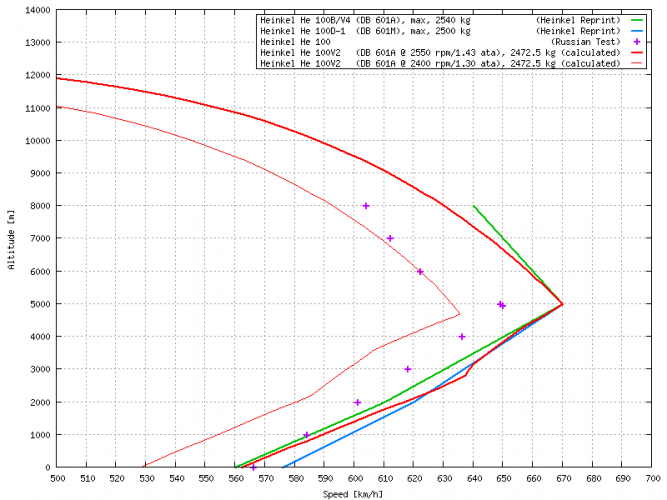Screen dimensions: 667x500
Task: Click the magenta plus marker on the speed axis
Action: pos(253,467)
